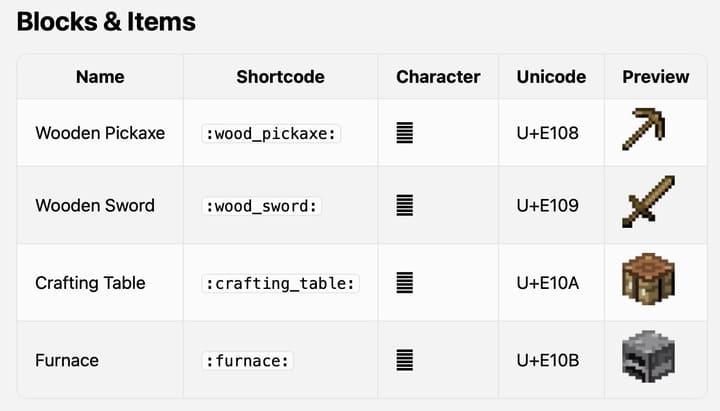The height and width of the screenshot is (411, 720).
Task: Click the Furnace preview icon
Action: coord(647,358)
